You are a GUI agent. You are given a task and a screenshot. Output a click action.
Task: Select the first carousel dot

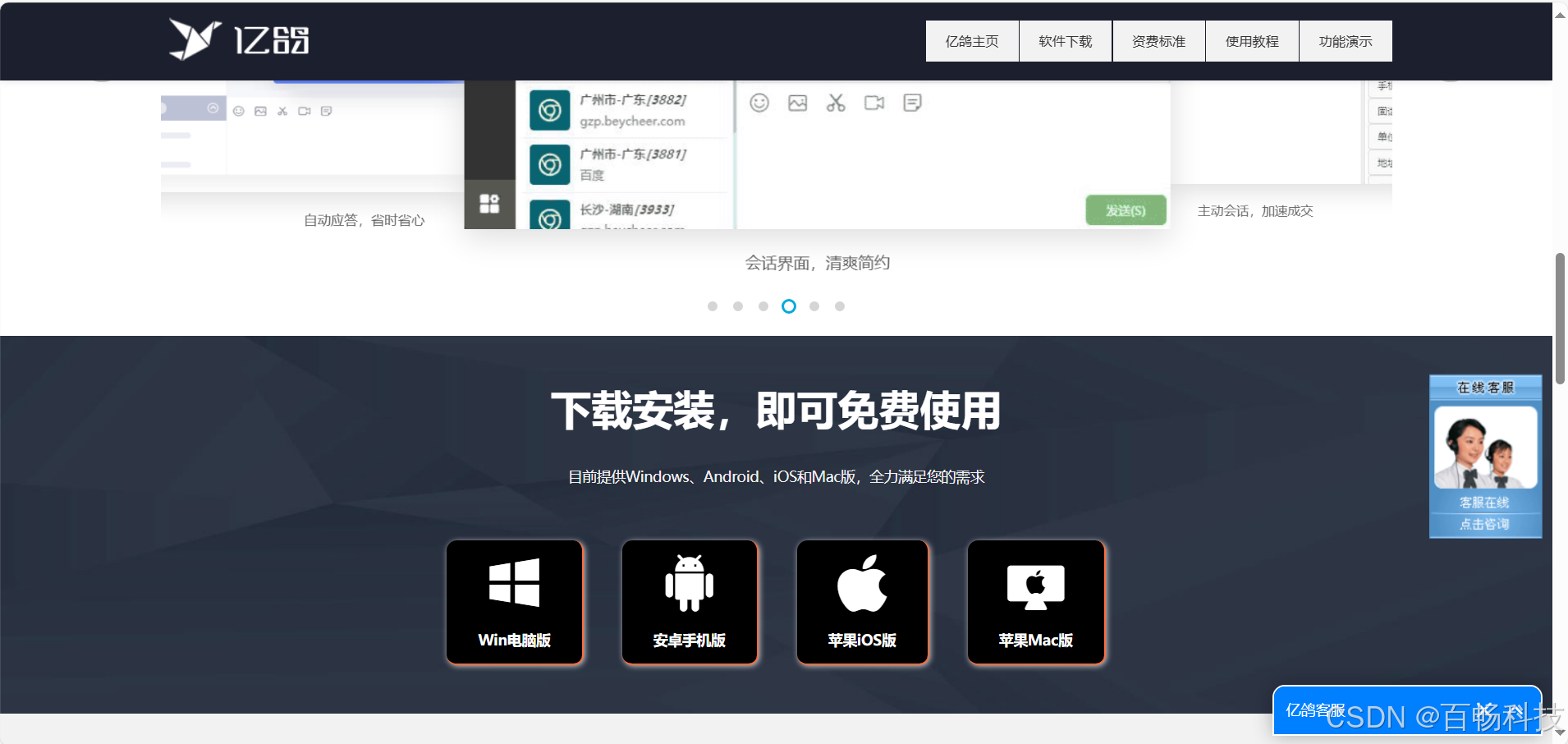pos(713,306)
